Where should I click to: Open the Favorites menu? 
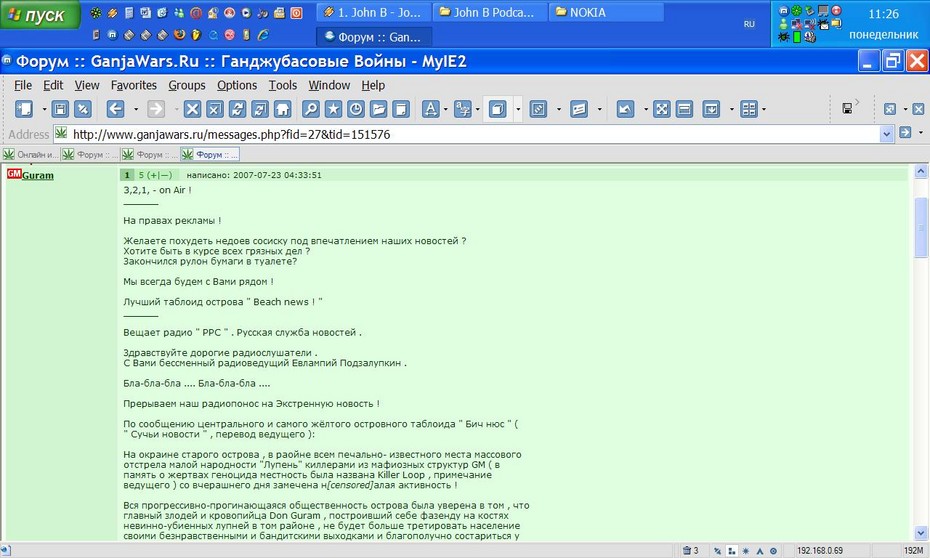pyautogui.click(x=133, y=85)
